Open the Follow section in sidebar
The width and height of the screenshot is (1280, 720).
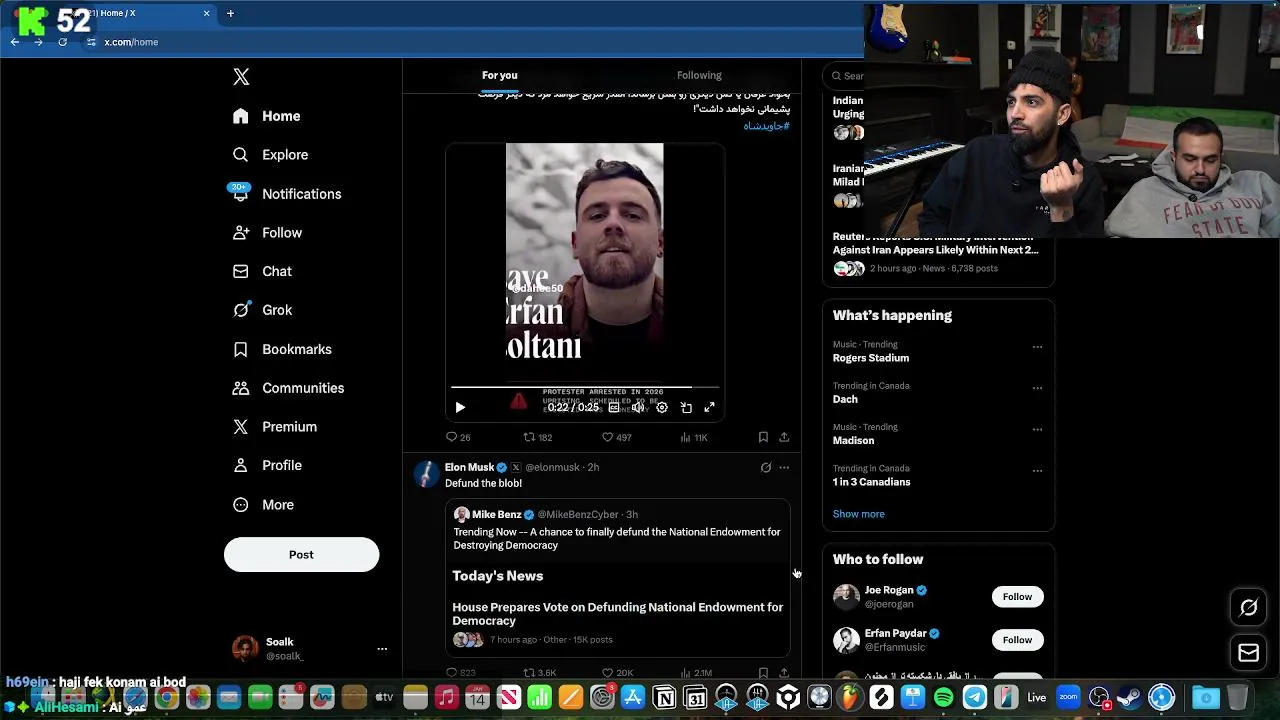(267, 233)
